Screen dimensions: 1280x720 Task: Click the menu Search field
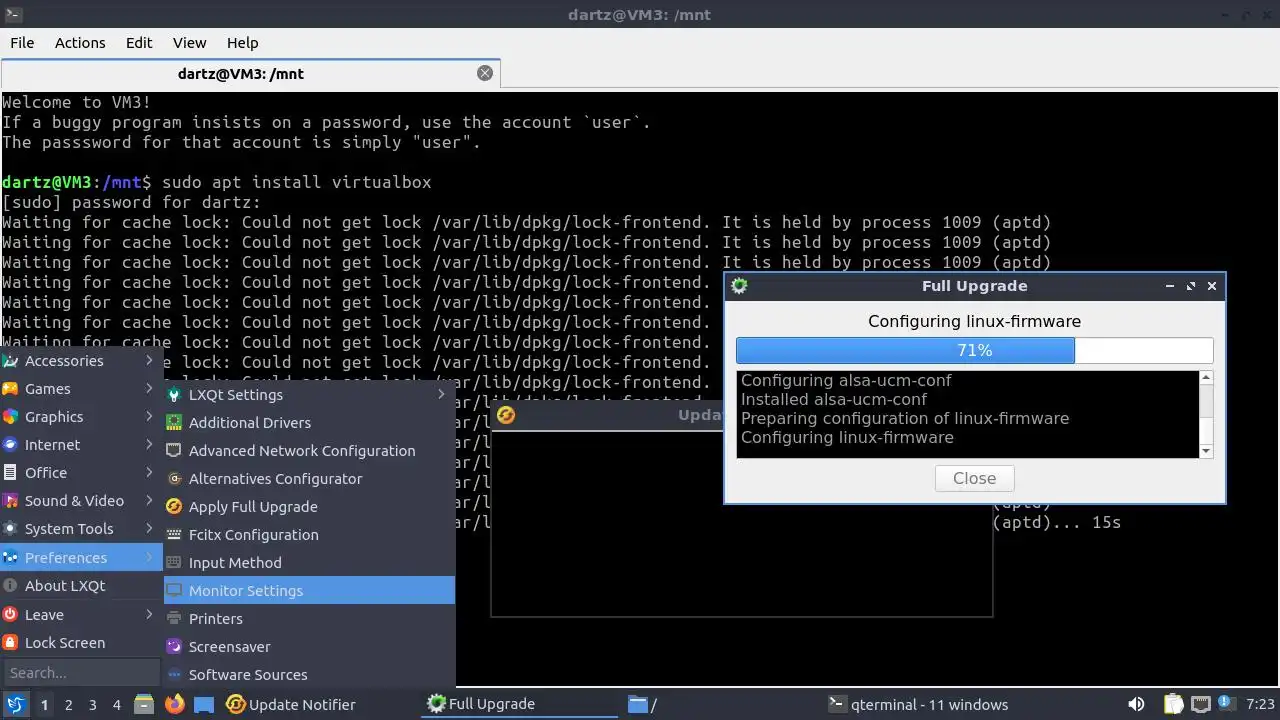(x=81, y=673)
